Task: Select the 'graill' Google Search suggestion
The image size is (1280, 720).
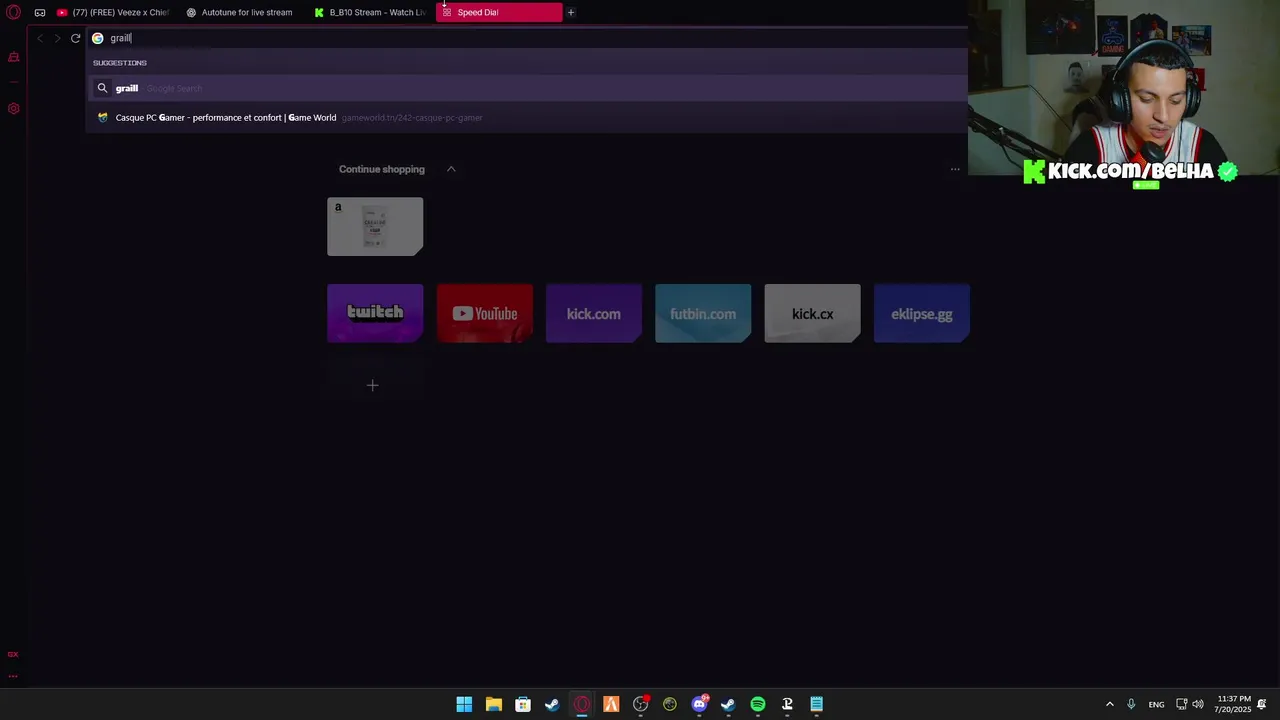Action: [x=527, y=88]
